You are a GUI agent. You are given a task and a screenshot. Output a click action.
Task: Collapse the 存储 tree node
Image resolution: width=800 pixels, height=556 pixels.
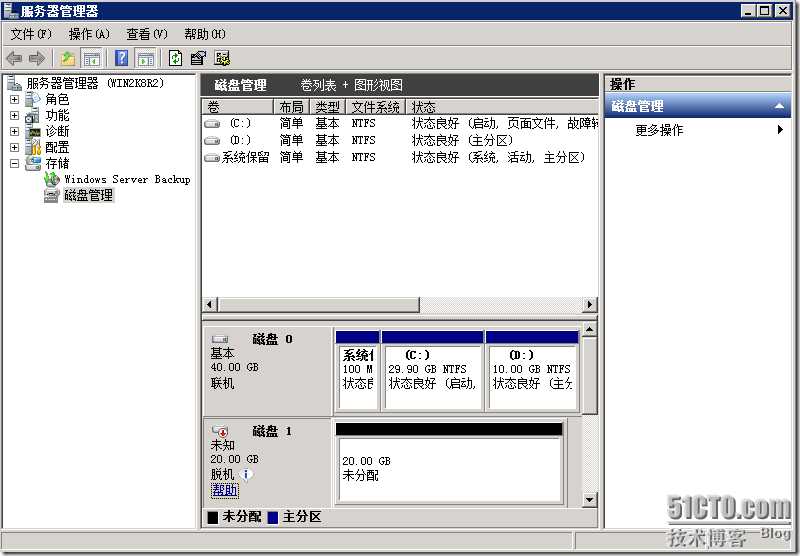click(x=14, y=164)
